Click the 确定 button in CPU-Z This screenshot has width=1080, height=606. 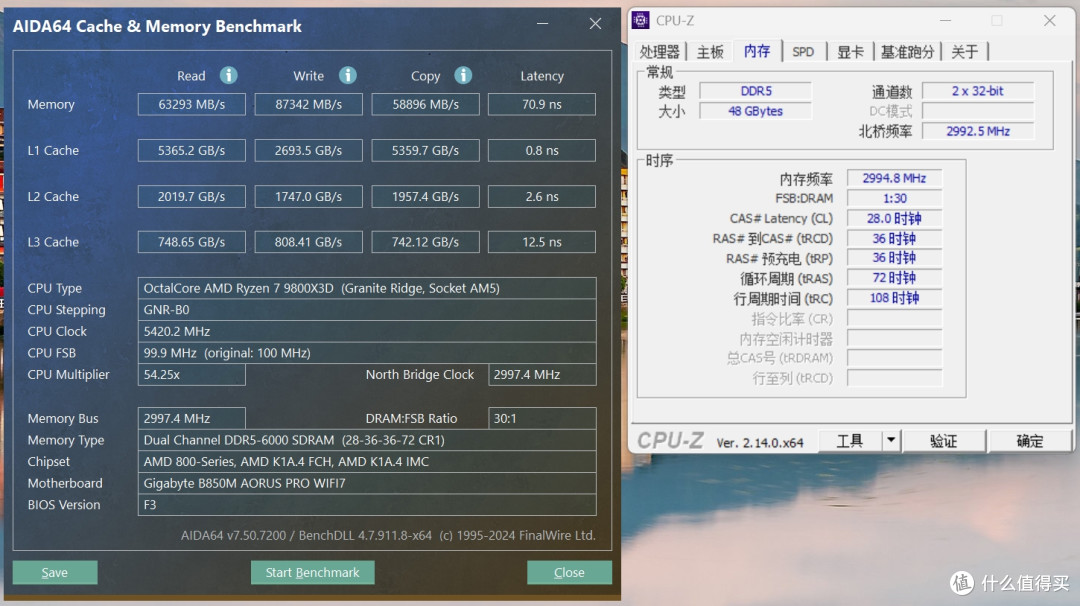pyautogui.click(x=1030, y=441)
